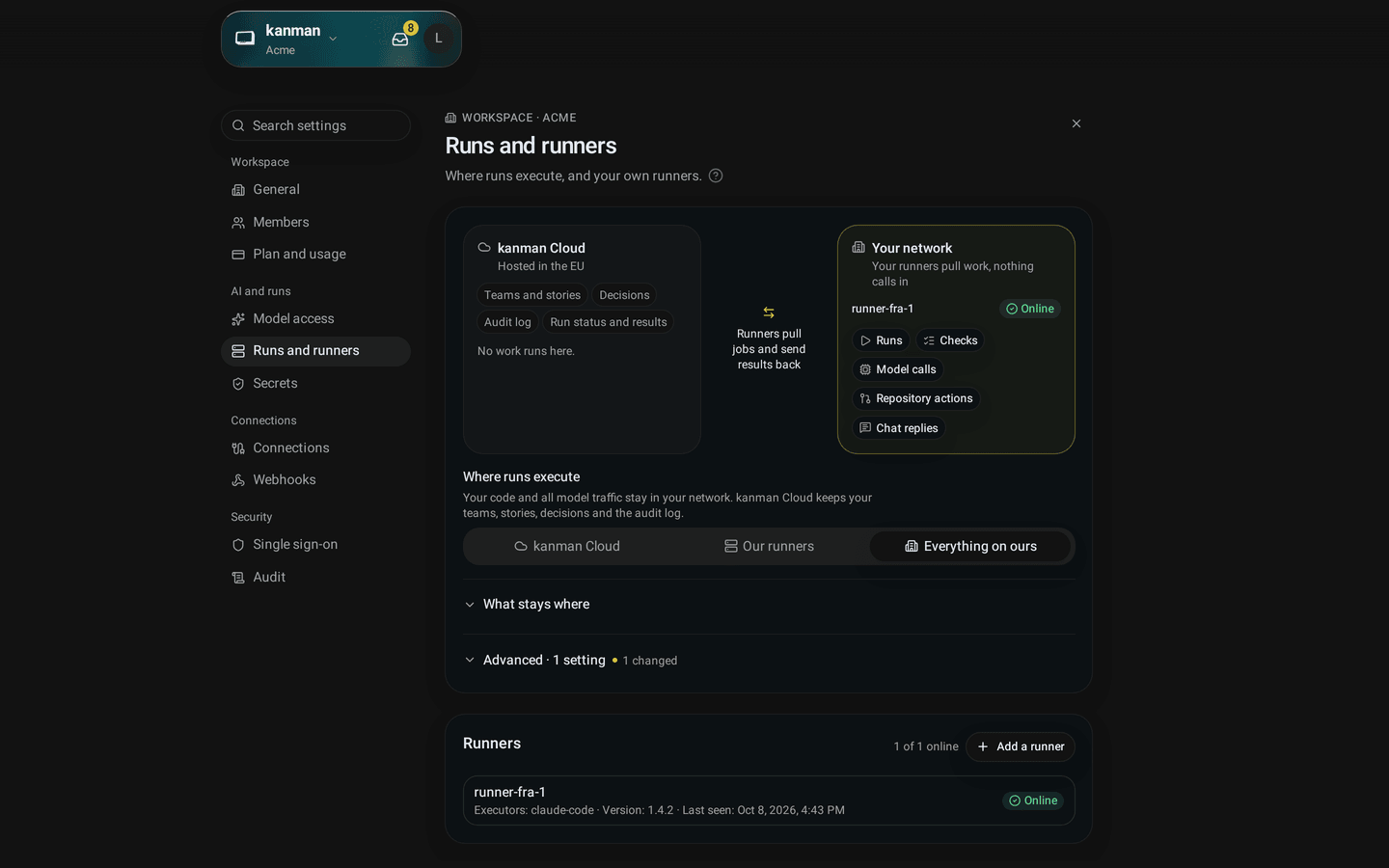Click the Your network building icon
The width and height of the screenshot is (1389, 868).
[858, 248]
